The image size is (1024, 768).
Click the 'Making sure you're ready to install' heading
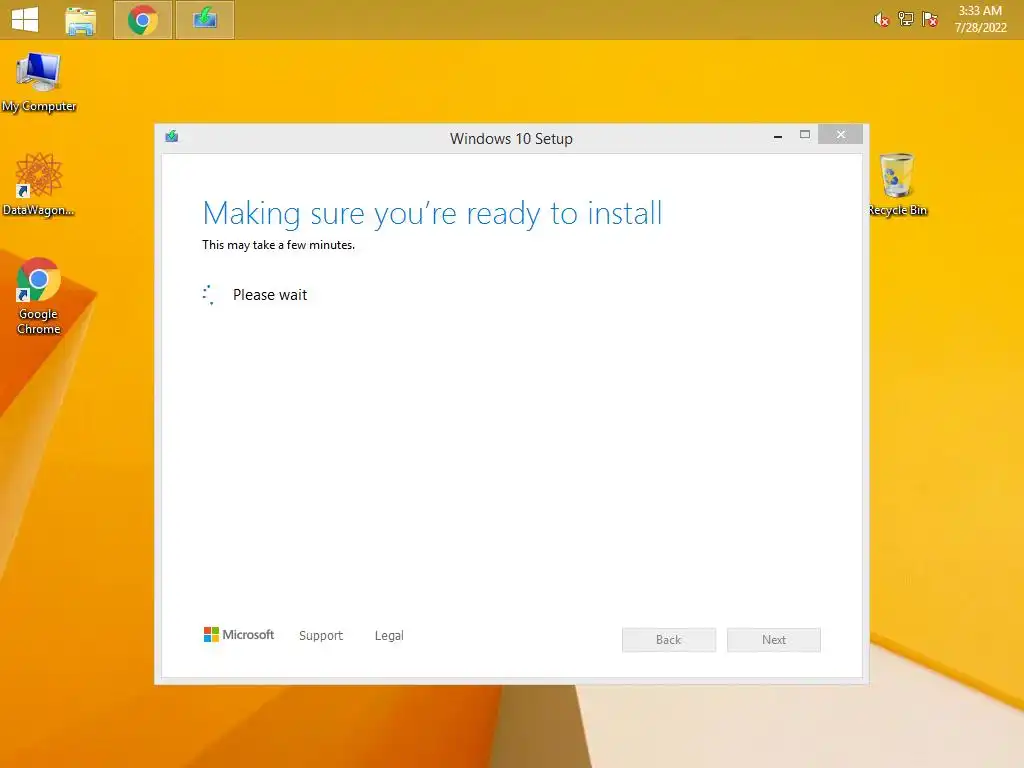(x=432, y=214)
